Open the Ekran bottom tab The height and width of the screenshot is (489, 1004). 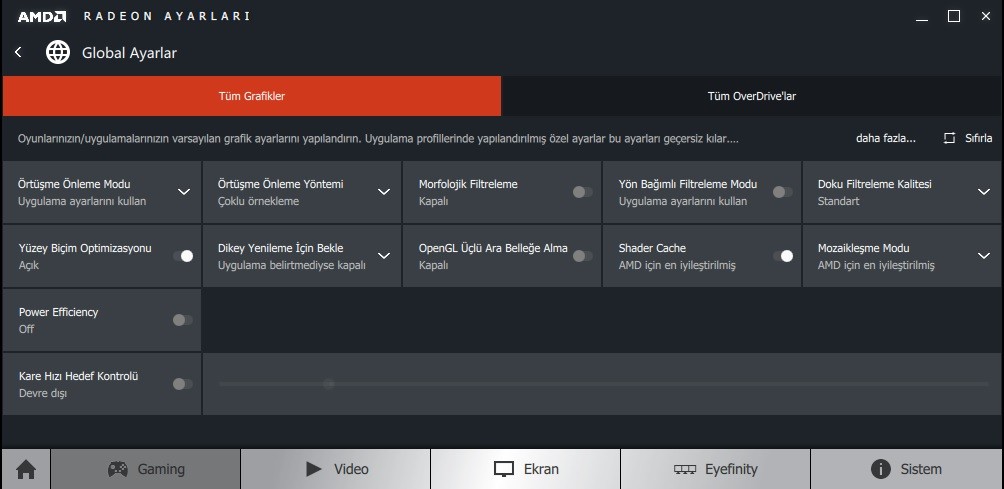526,469
